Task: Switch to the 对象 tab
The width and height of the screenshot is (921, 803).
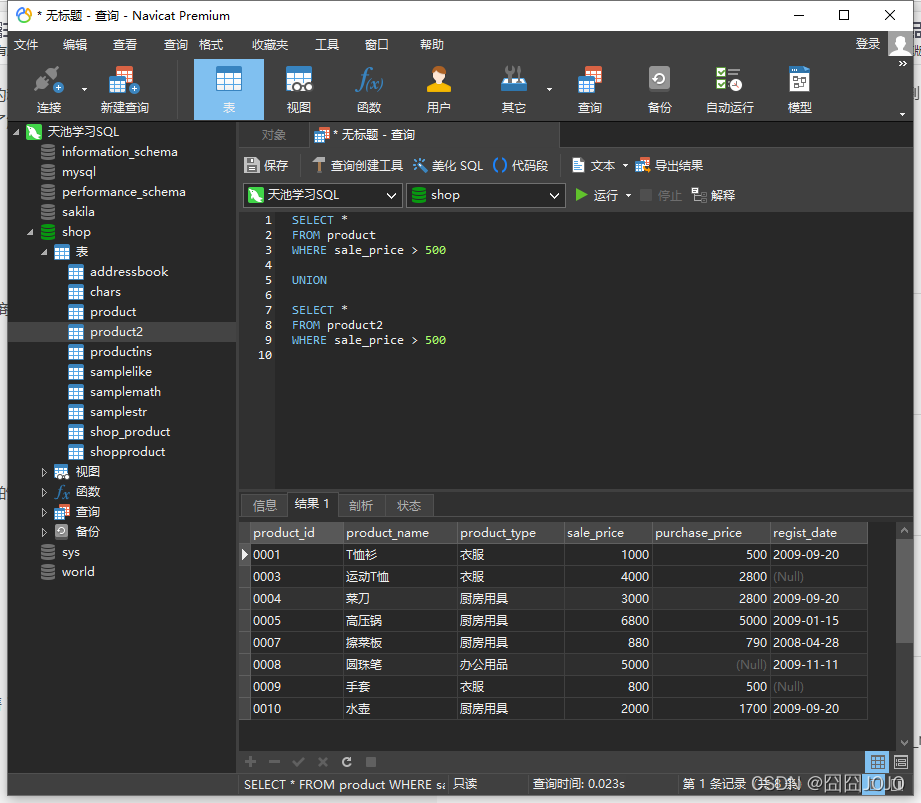Action: (274, 135)
